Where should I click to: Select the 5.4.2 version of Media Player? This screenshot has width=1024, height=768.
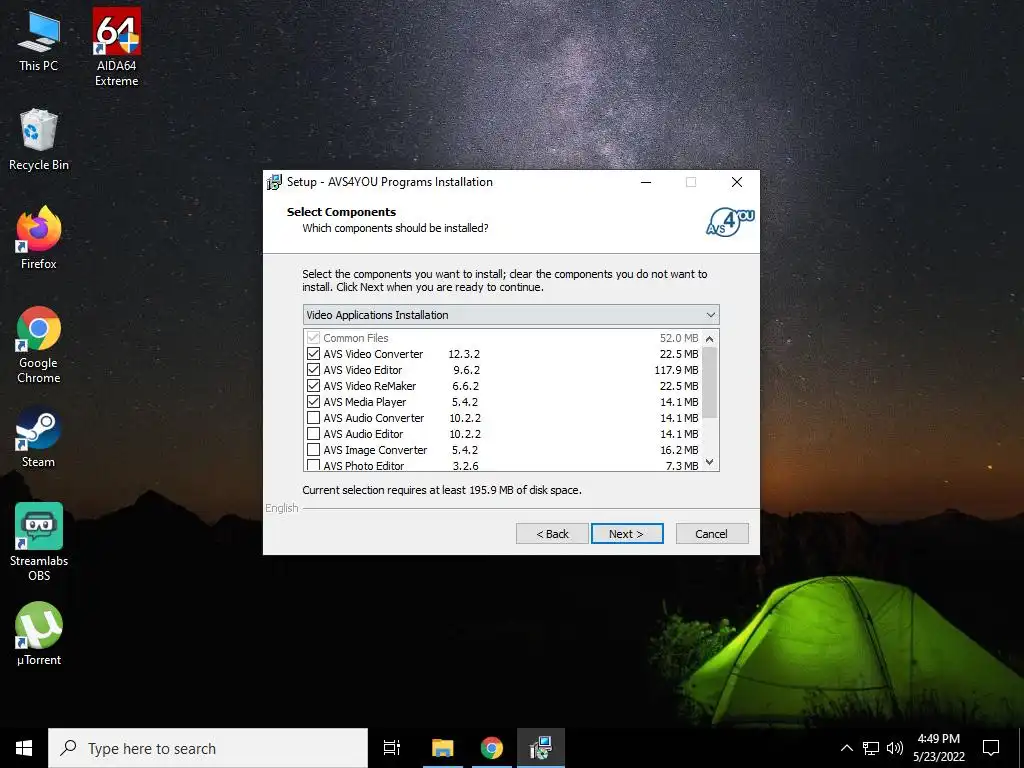click(465, 402)
